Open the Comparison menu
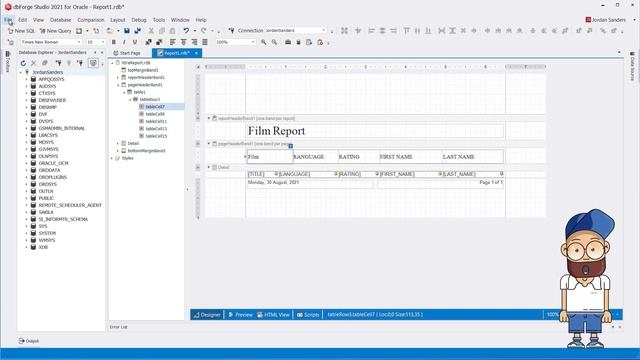The image size is (640, 360). (x=91, y=20)
